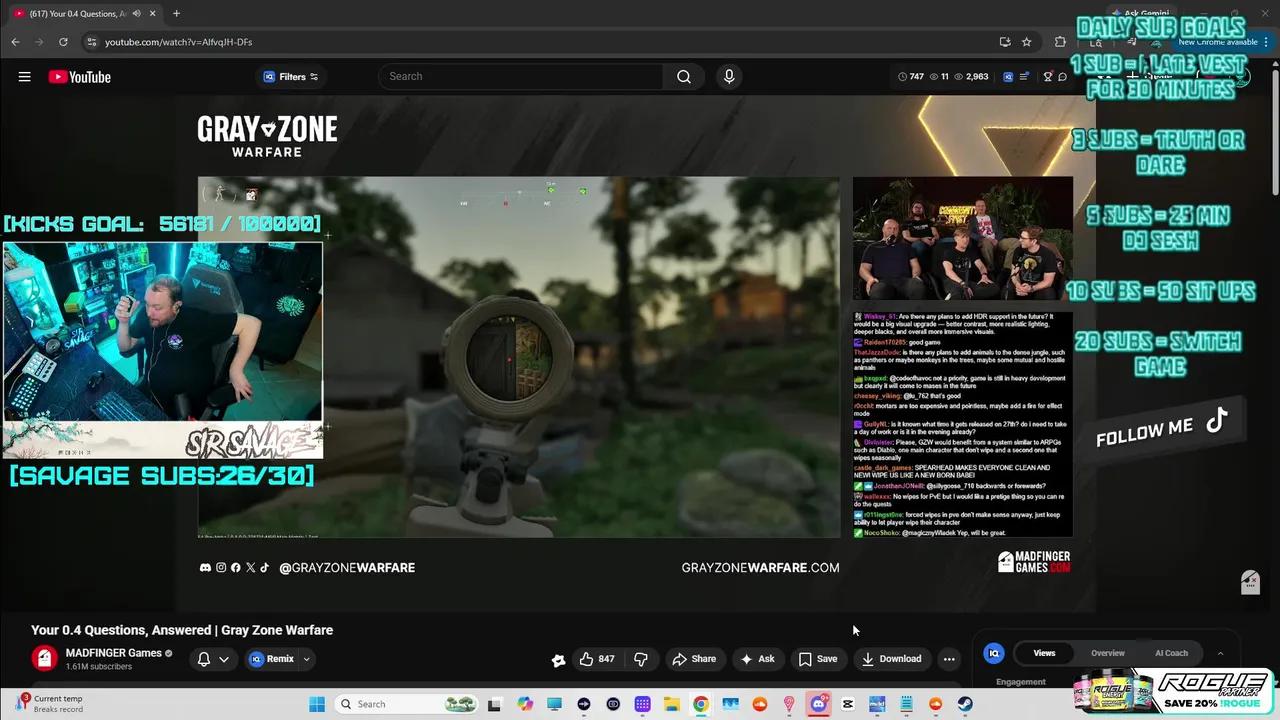
Task: Click the Windows taskbar Search box
Action: (407, 704)
